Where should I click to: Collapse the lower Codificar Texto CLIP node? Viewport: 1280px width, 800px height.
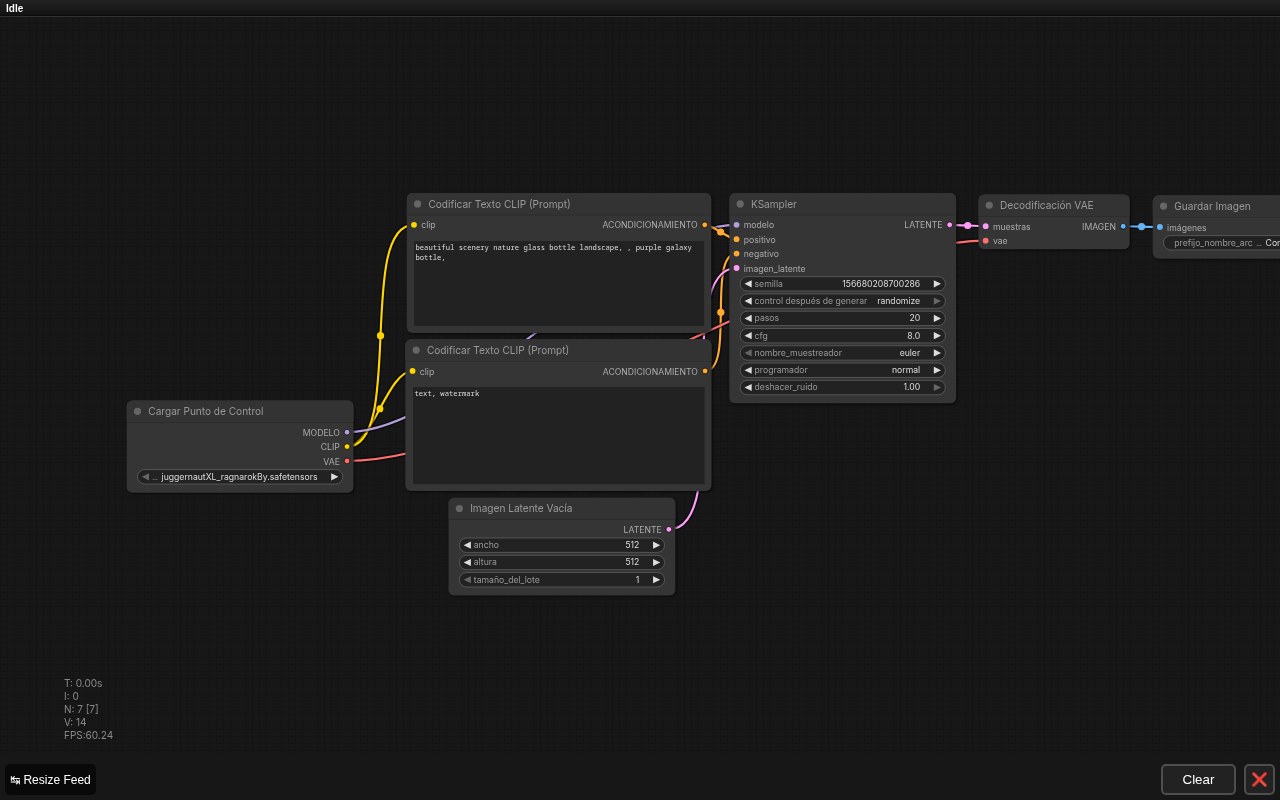click(x=416, y=350)
